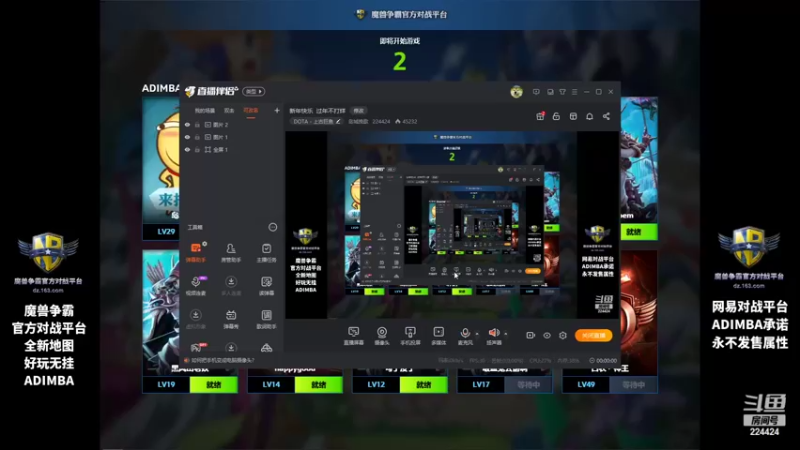
Task: Click room number 224424 in header
Action: [381, 121]
